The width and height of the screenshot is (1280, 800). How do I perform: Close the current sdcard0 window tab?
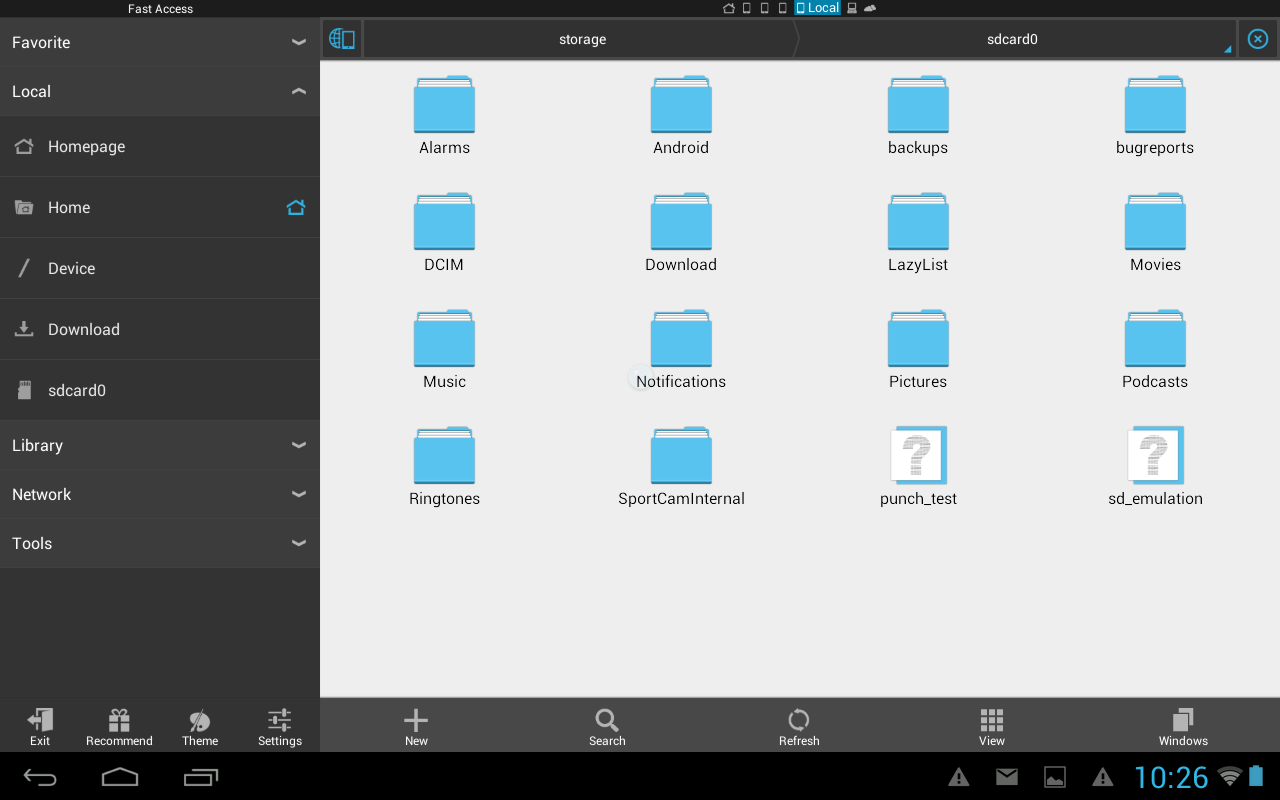click(1258, 39)
